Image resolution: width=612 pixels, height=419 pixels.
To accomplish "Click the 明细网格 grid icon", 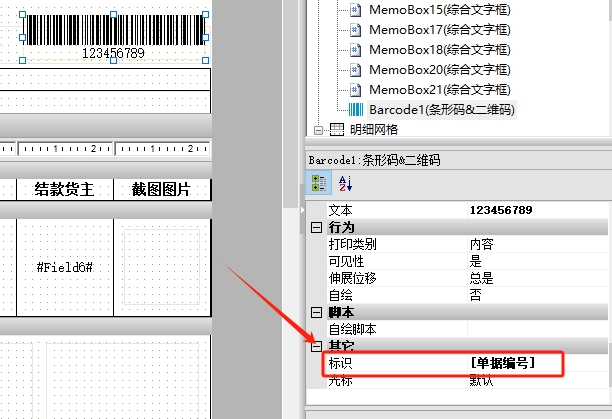I will tap(337, 130).
